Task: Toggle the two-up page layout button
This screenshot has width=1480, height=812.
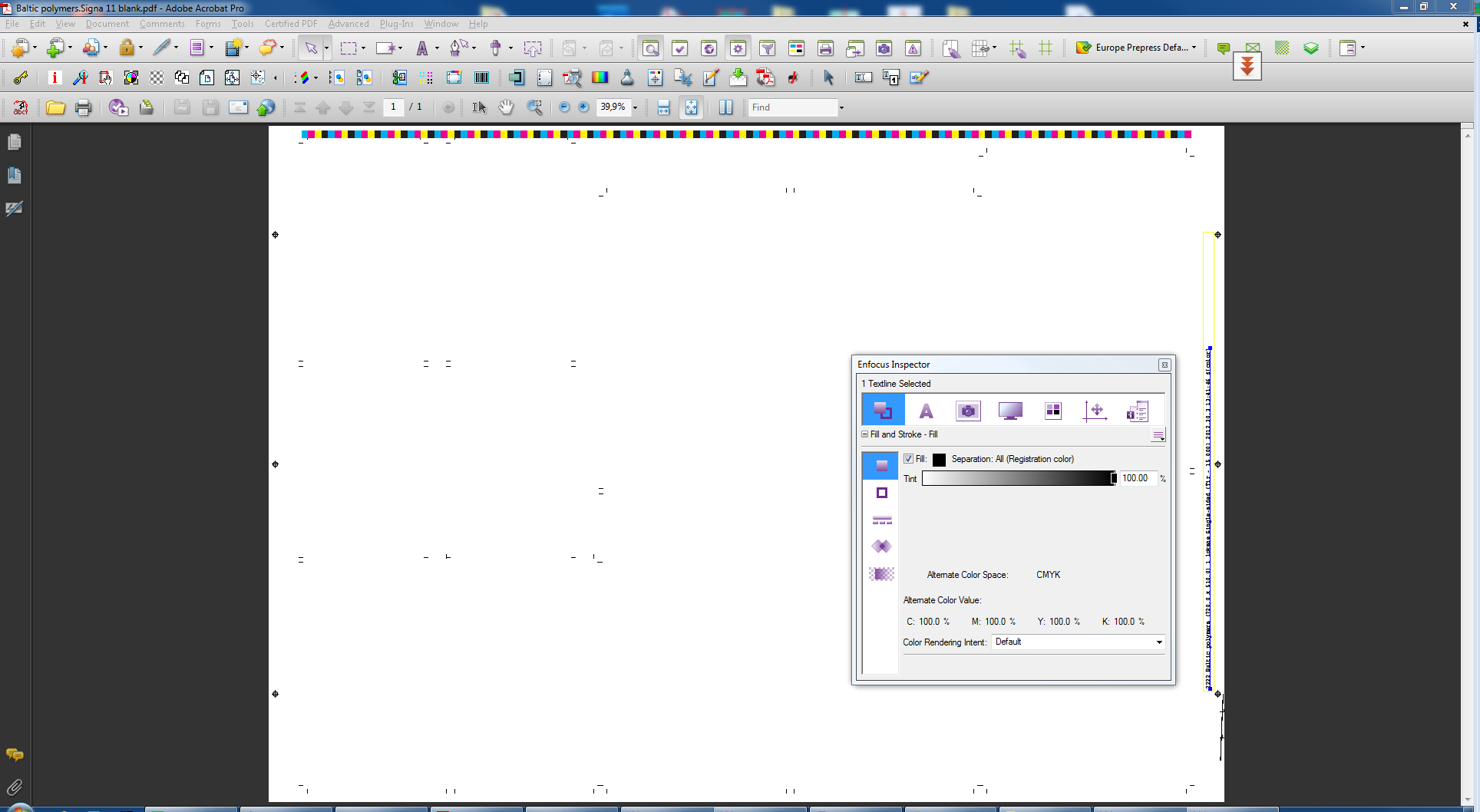Action: point(725,107)
